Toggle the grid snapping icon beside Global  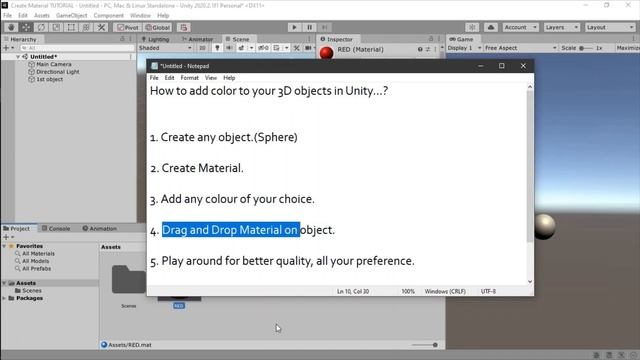click(184, 27)
